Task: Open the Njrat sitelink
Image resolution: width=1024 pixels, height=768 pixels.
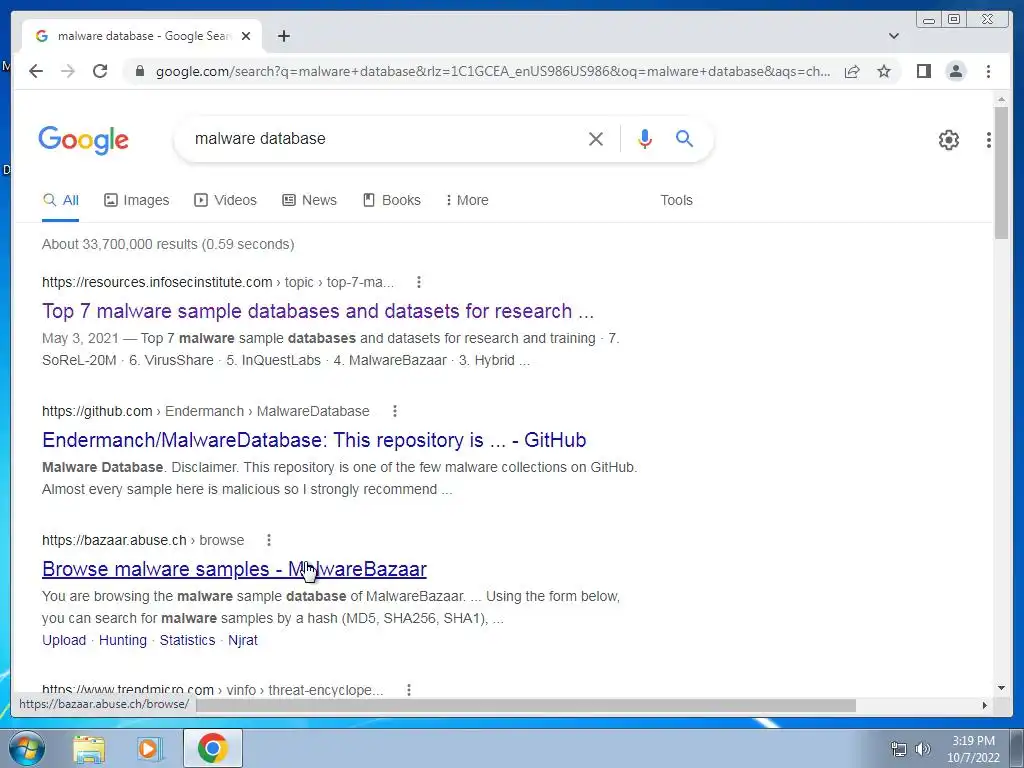Action: tap(243, 640)
